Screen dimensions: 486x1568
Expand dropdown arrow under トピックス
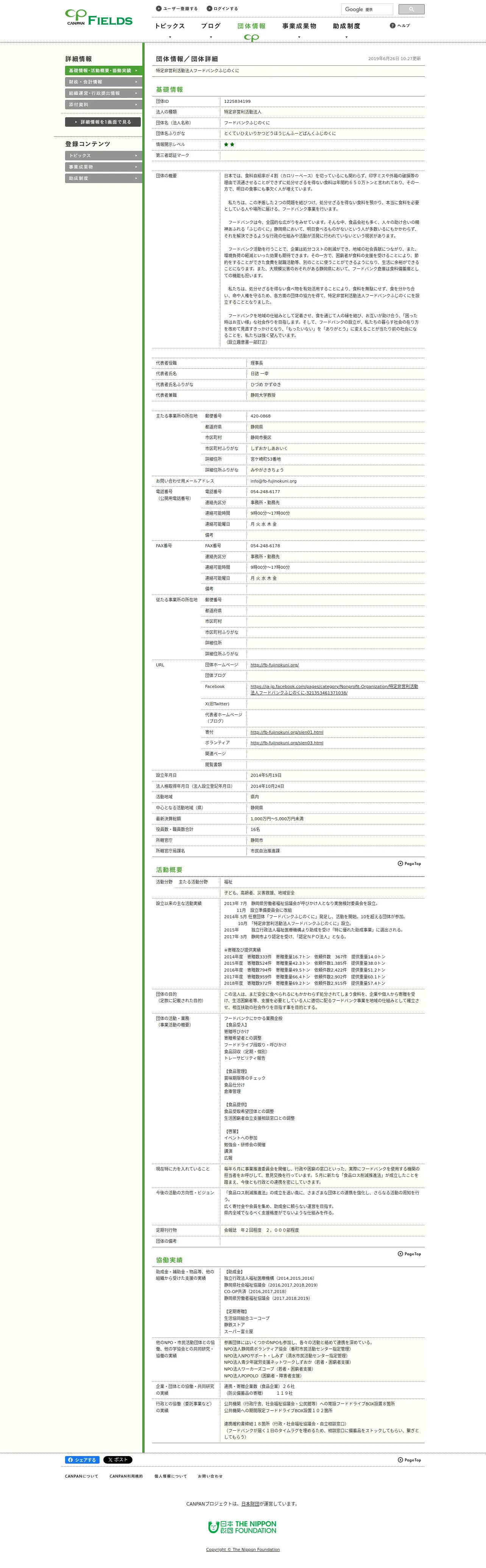pyautogui.click(x=170, y=37)
